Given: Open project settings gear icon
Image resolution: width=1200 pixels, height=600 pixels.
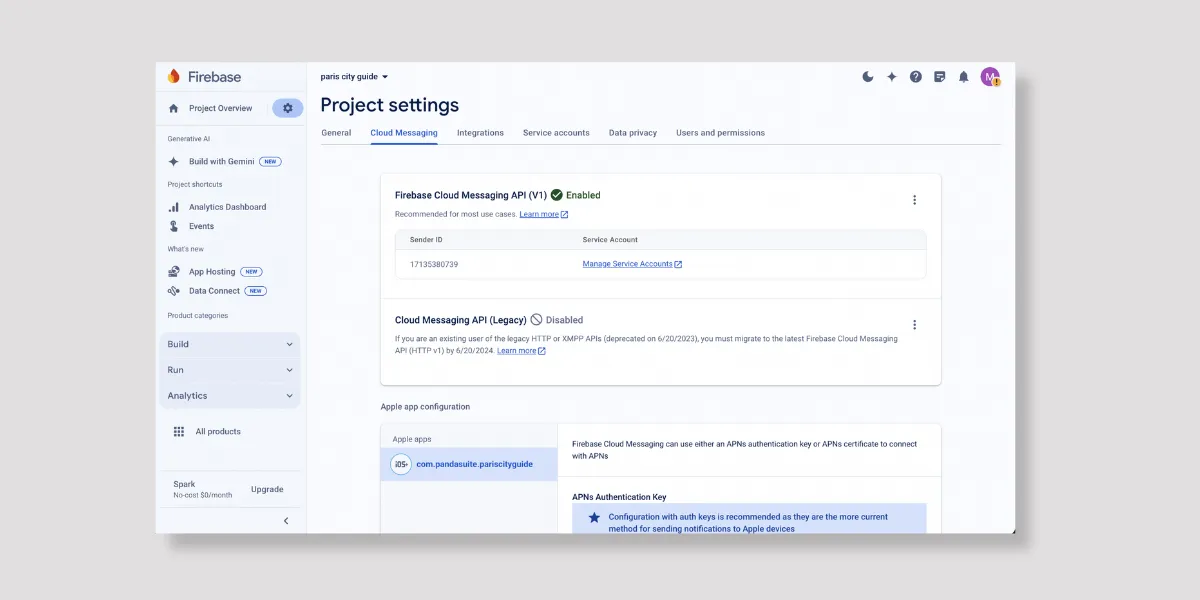Looking at the screenshot, I should tap(288, 108).
